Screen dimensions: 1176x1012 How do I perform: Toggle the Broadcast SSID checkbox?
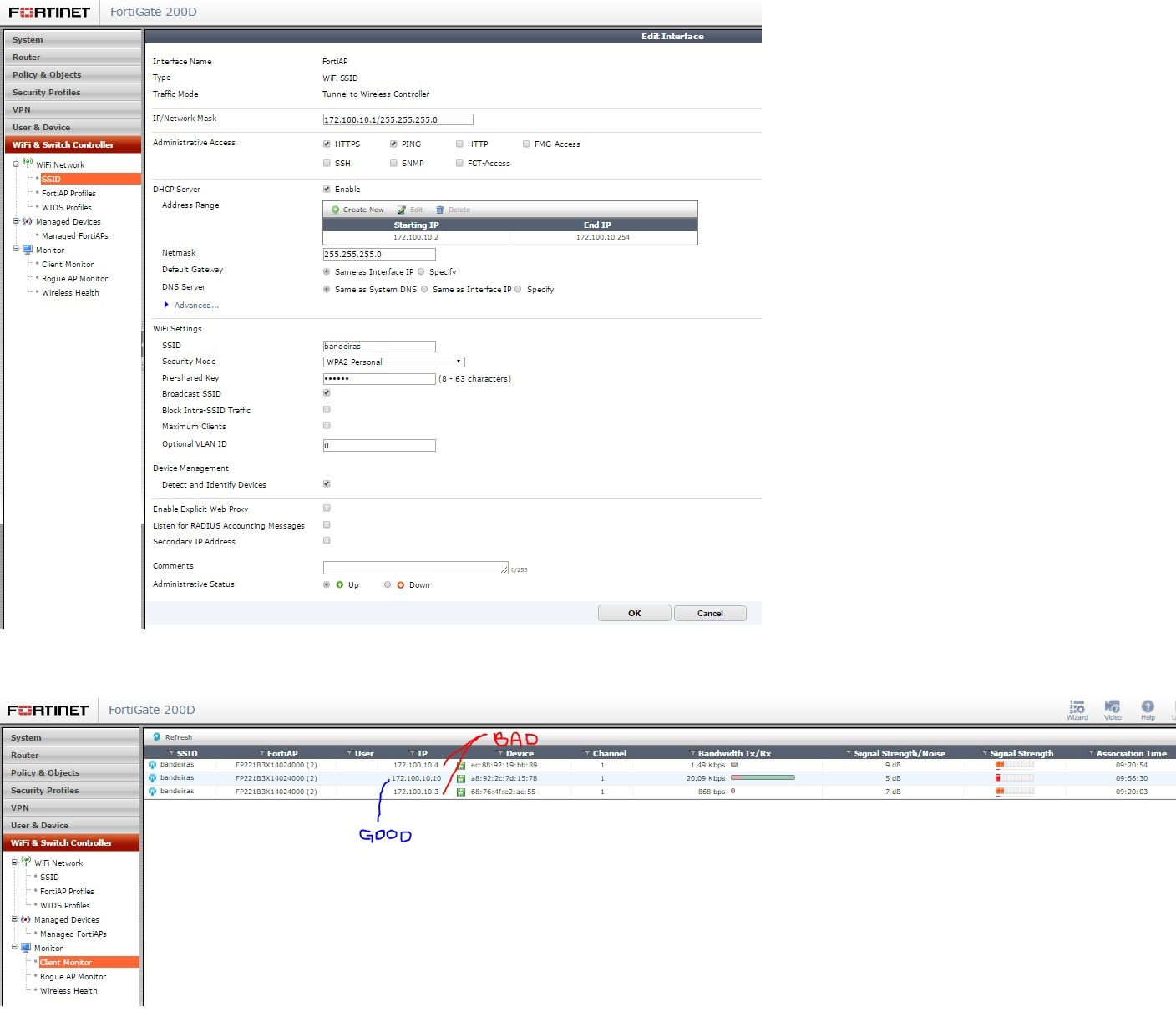tap(327, 392)
